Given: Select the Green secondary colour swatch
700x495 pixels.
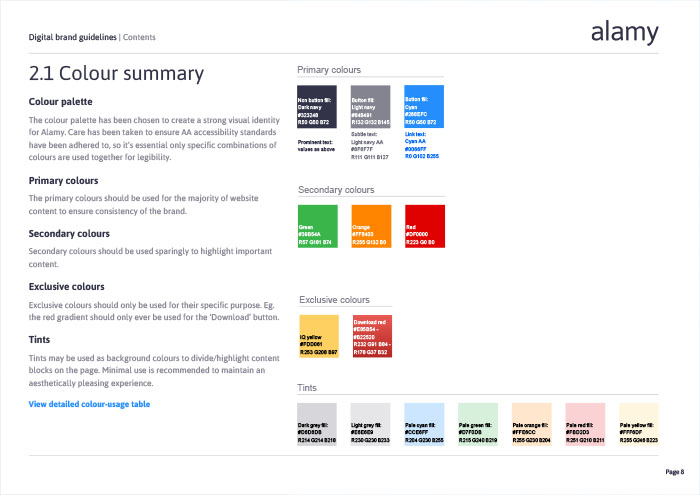Looking at the screenshot, I should pos(318,226).
